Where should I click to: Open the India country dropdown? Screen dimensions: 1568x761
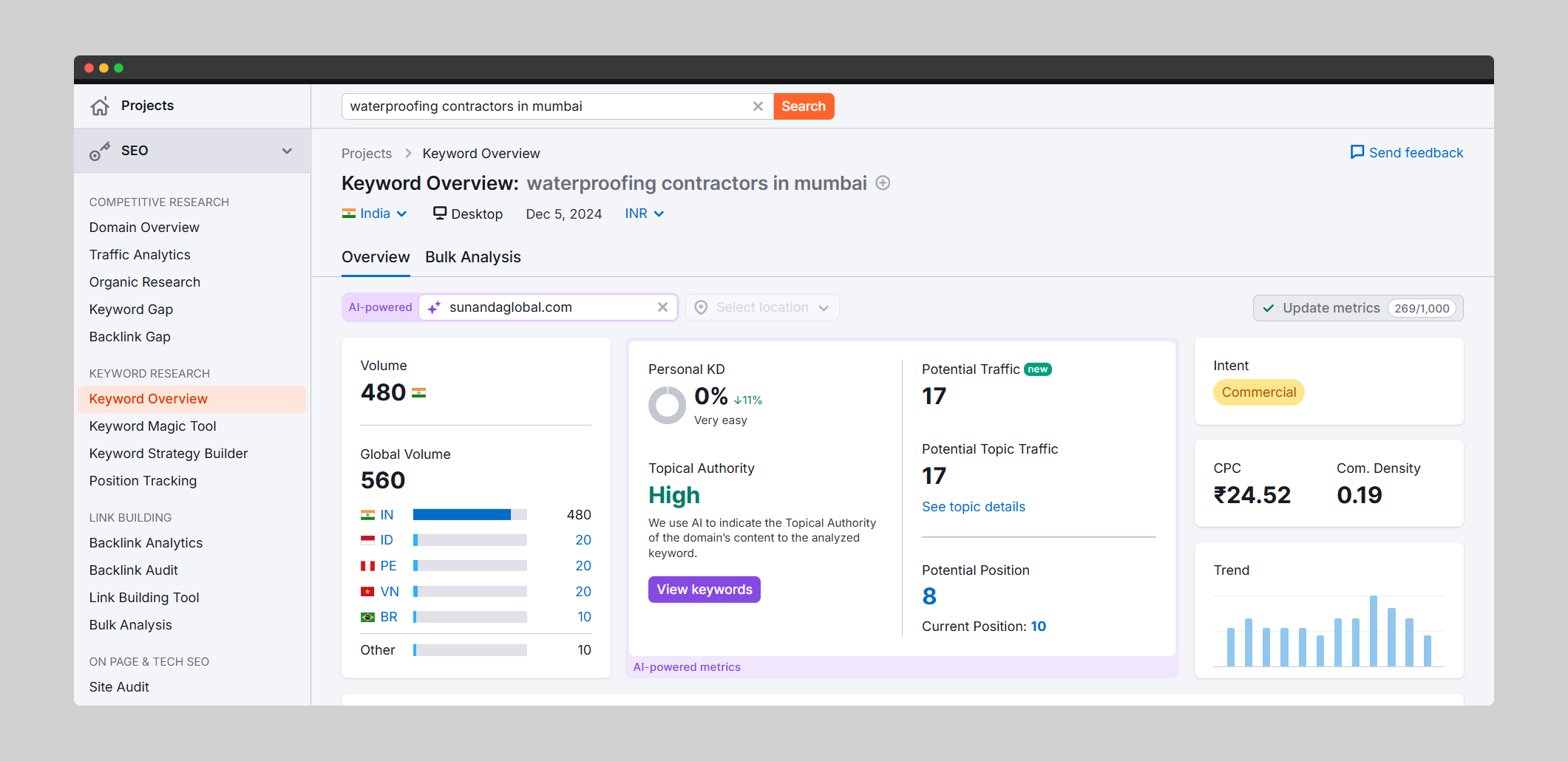(375, 214)
